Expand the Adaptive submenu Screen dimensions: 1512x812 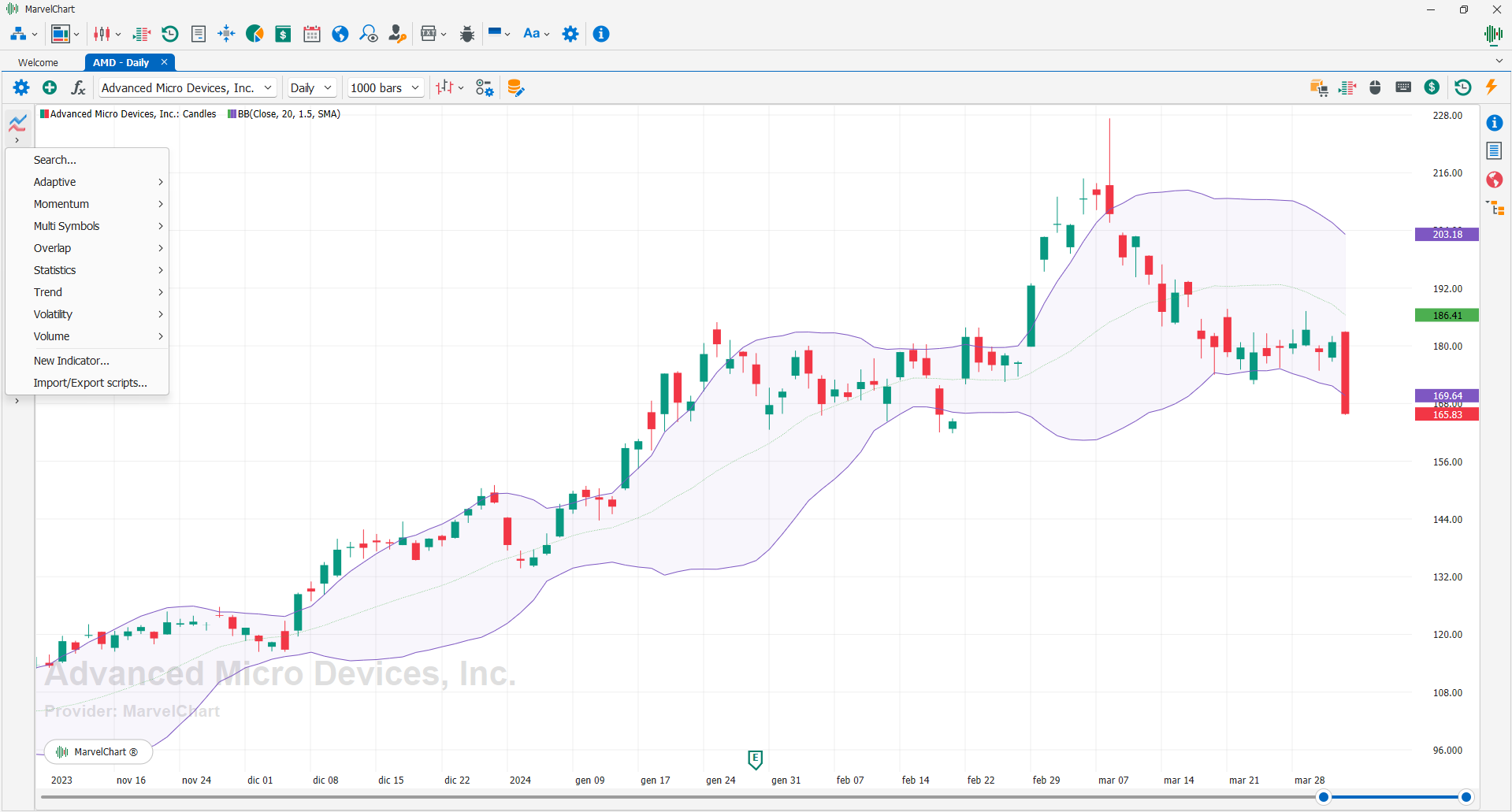[x=87, y=182]
